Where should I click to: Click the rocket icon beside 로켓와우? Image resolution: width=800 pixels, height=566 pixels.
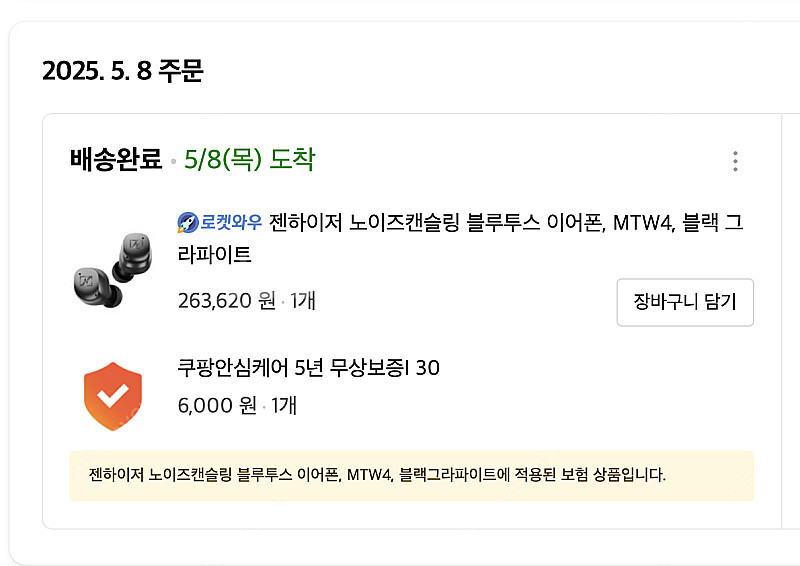[x=187, y=223]
